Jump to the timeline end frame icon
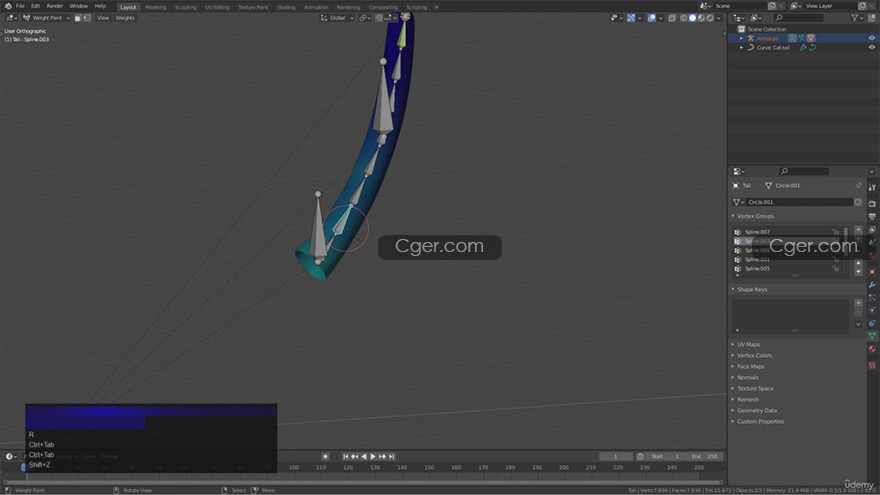The width and height of the screenshot is (880, 495). (x=391, y=456)
